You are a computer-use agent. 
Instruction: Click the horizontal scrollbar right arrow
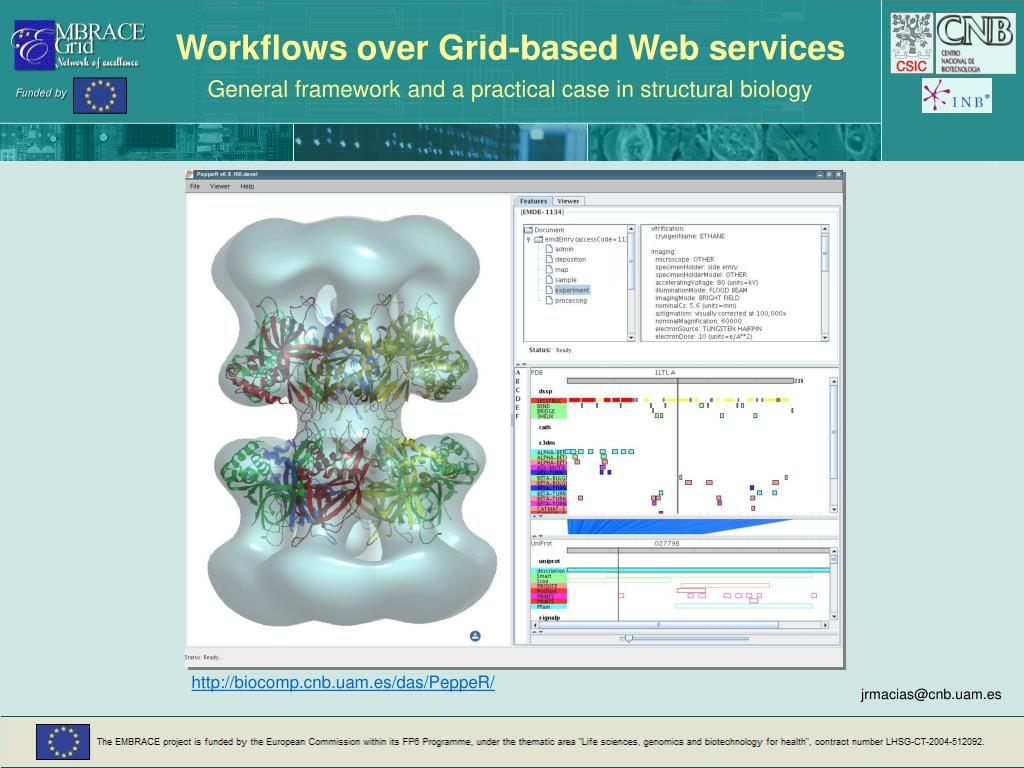pyautogui.click(x=825, y=625)
